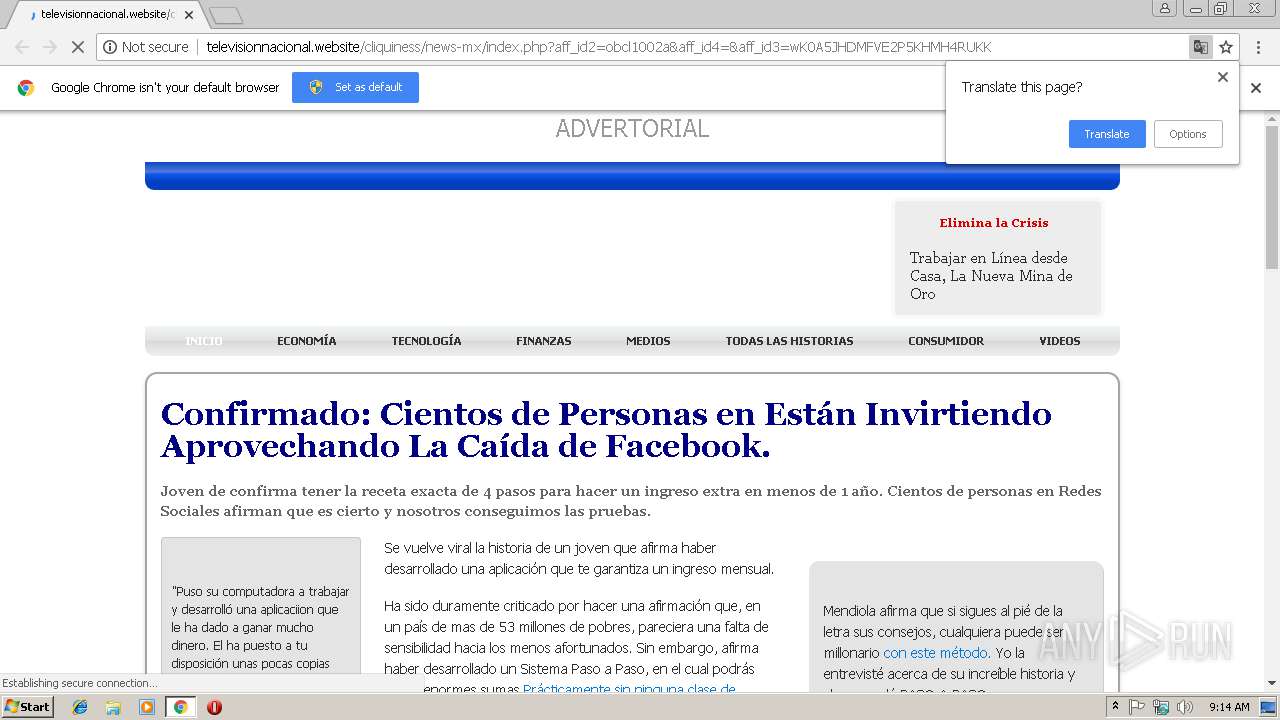The height and width of the screenshot is (720, 1280).
Task: Select the INICIO nav item
Action: pos(204,341)
